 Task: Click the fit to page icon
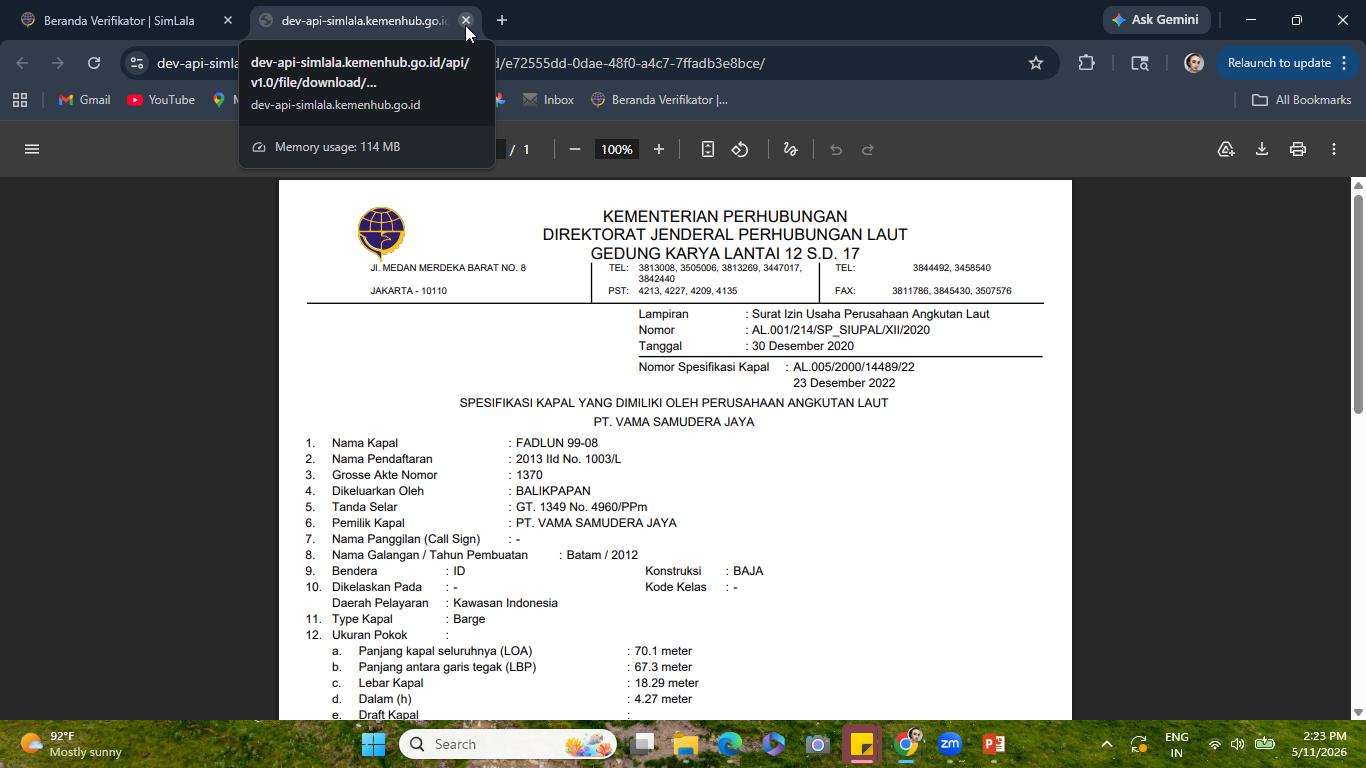[x=707, y=149]
